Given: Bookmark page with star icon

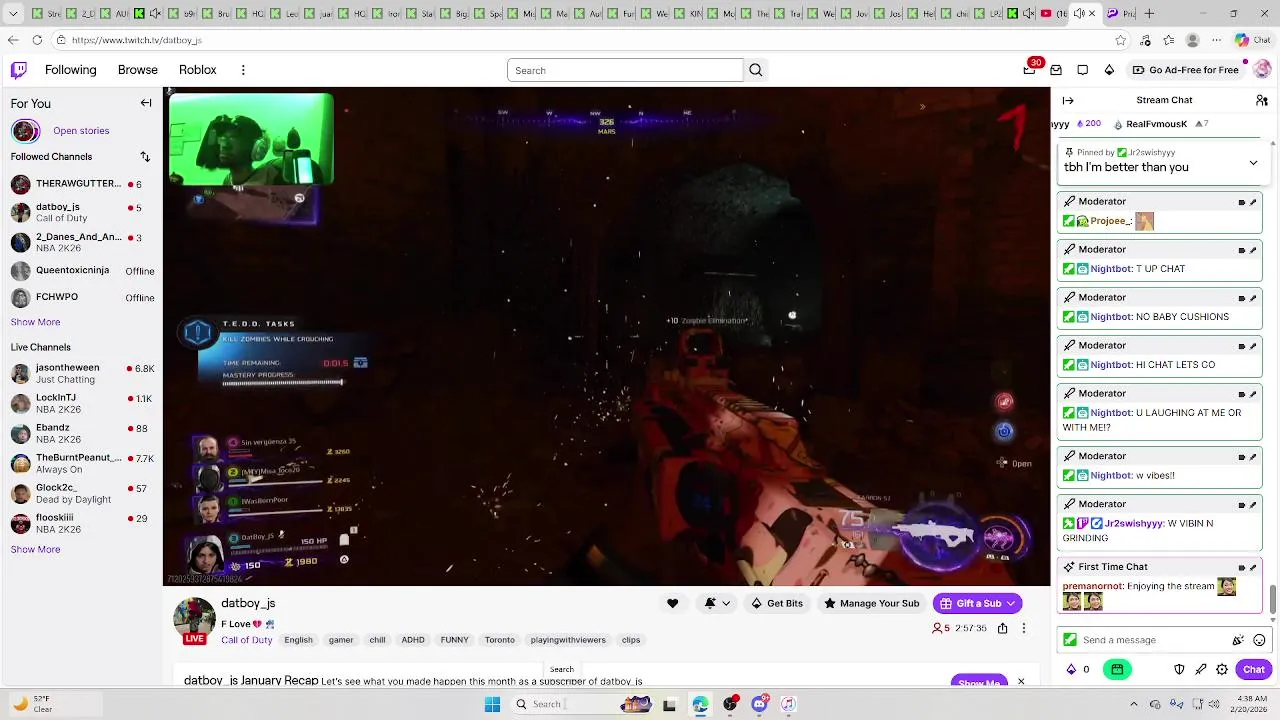Looking at the screenshot, I should click(x=1121, y=40).
